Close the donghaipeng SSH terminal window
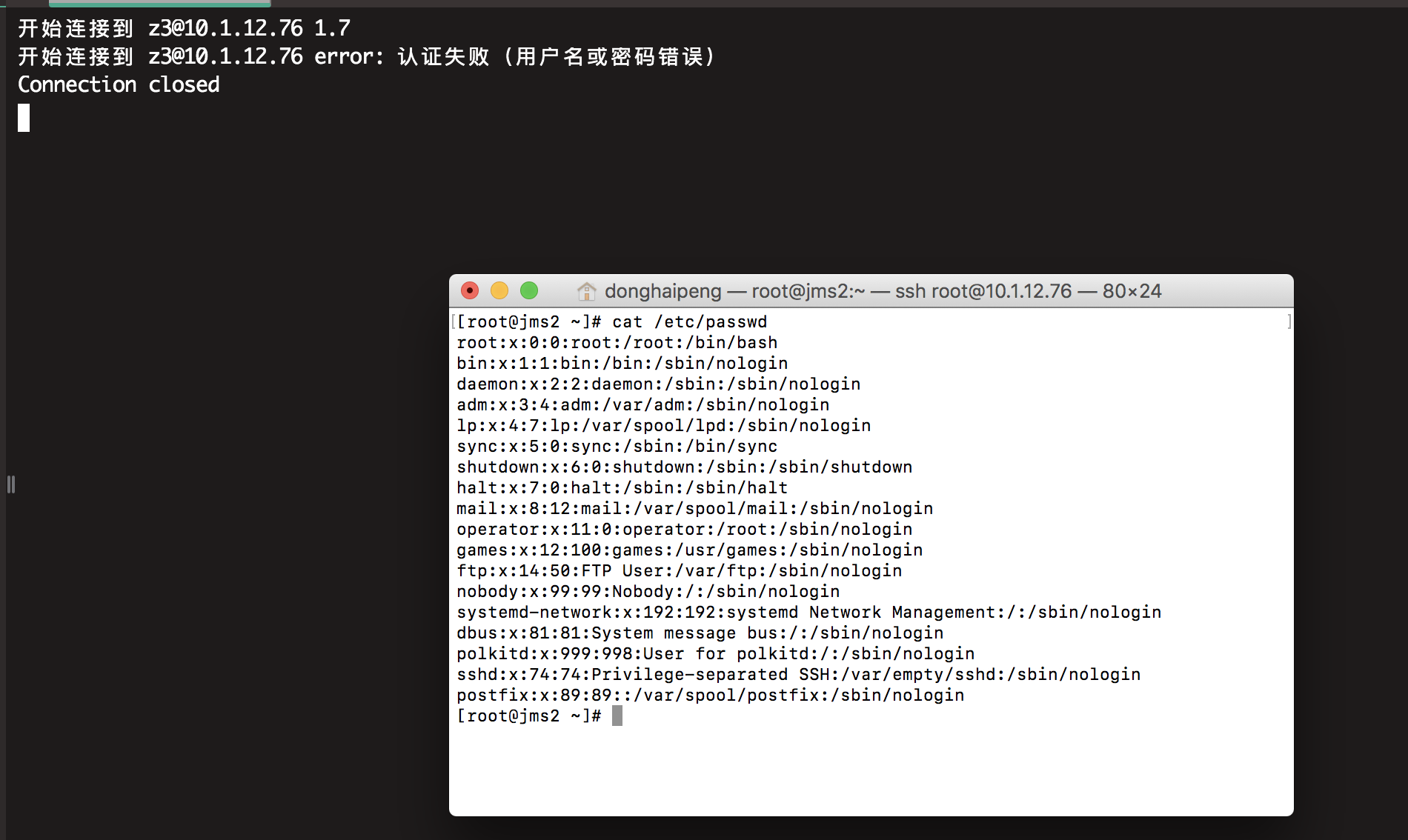 click(x=470, y=290)
